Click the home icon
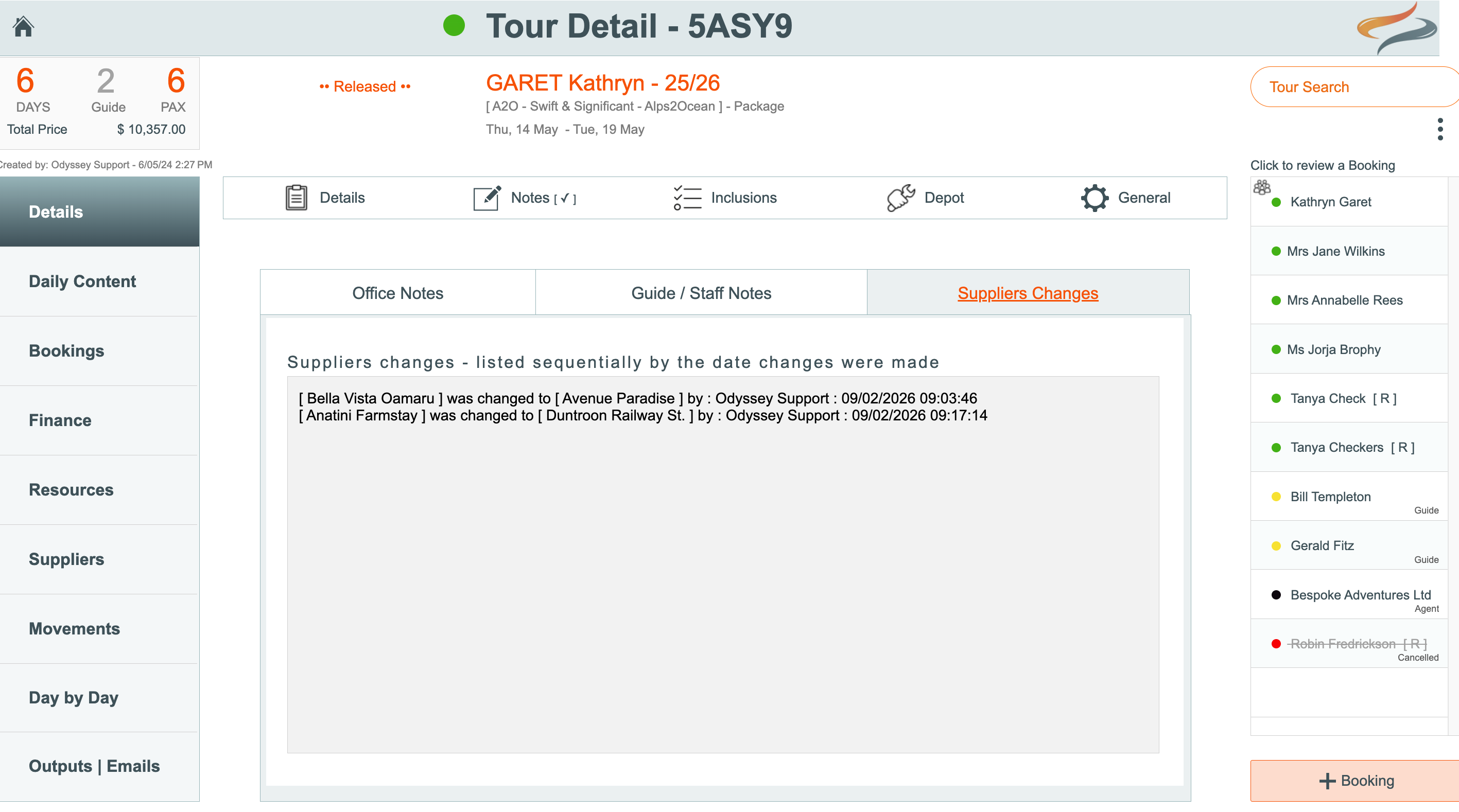The width and height of the screenshot is (1459, 812). [x=23, y=26]
